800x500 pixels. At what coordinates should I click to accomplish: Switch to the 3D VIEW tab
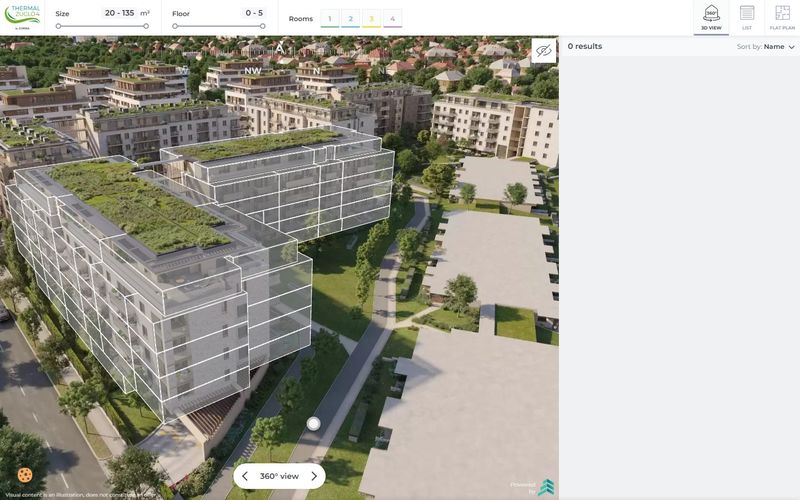711,18
